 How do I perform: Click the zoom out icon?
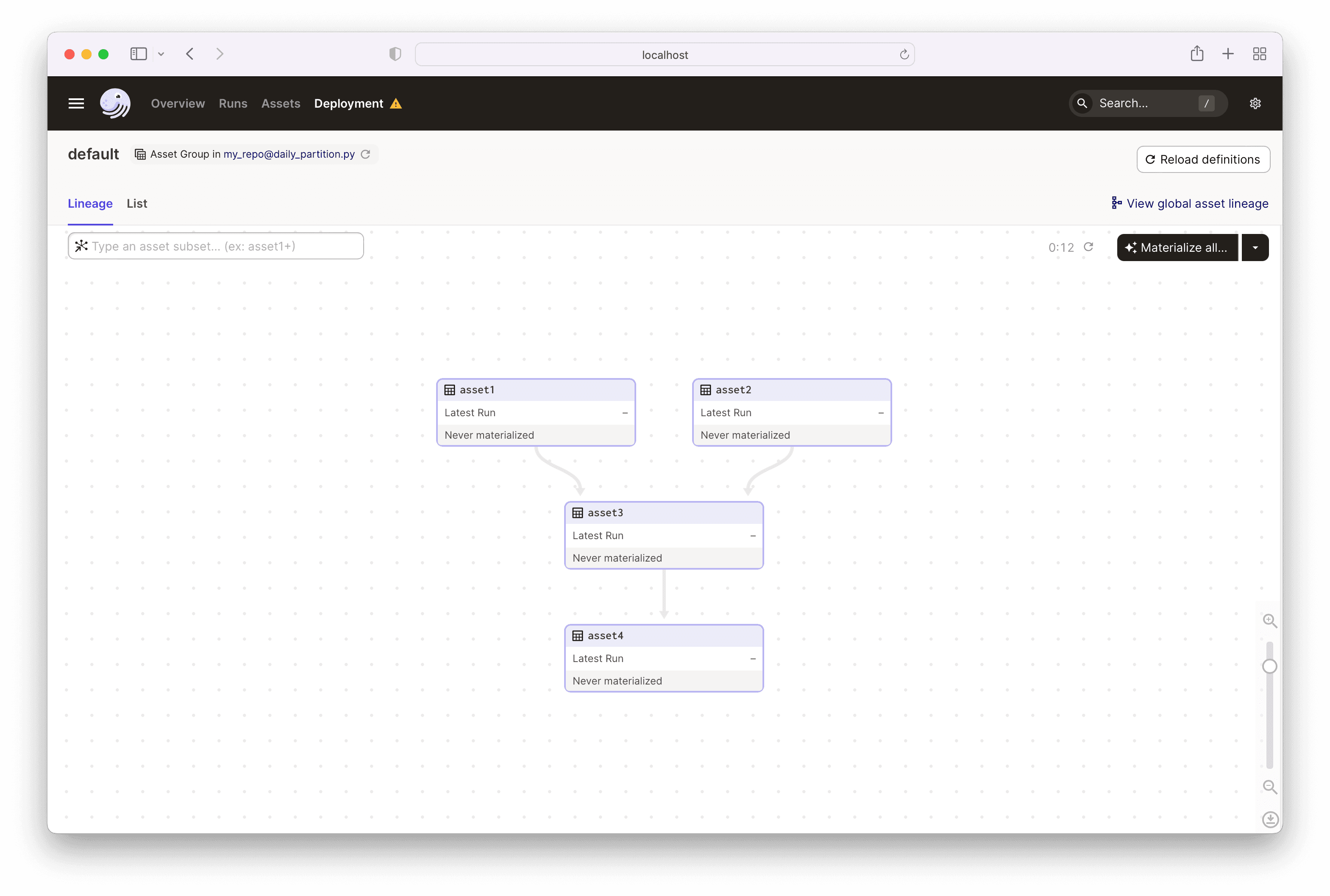(1268, 787)
